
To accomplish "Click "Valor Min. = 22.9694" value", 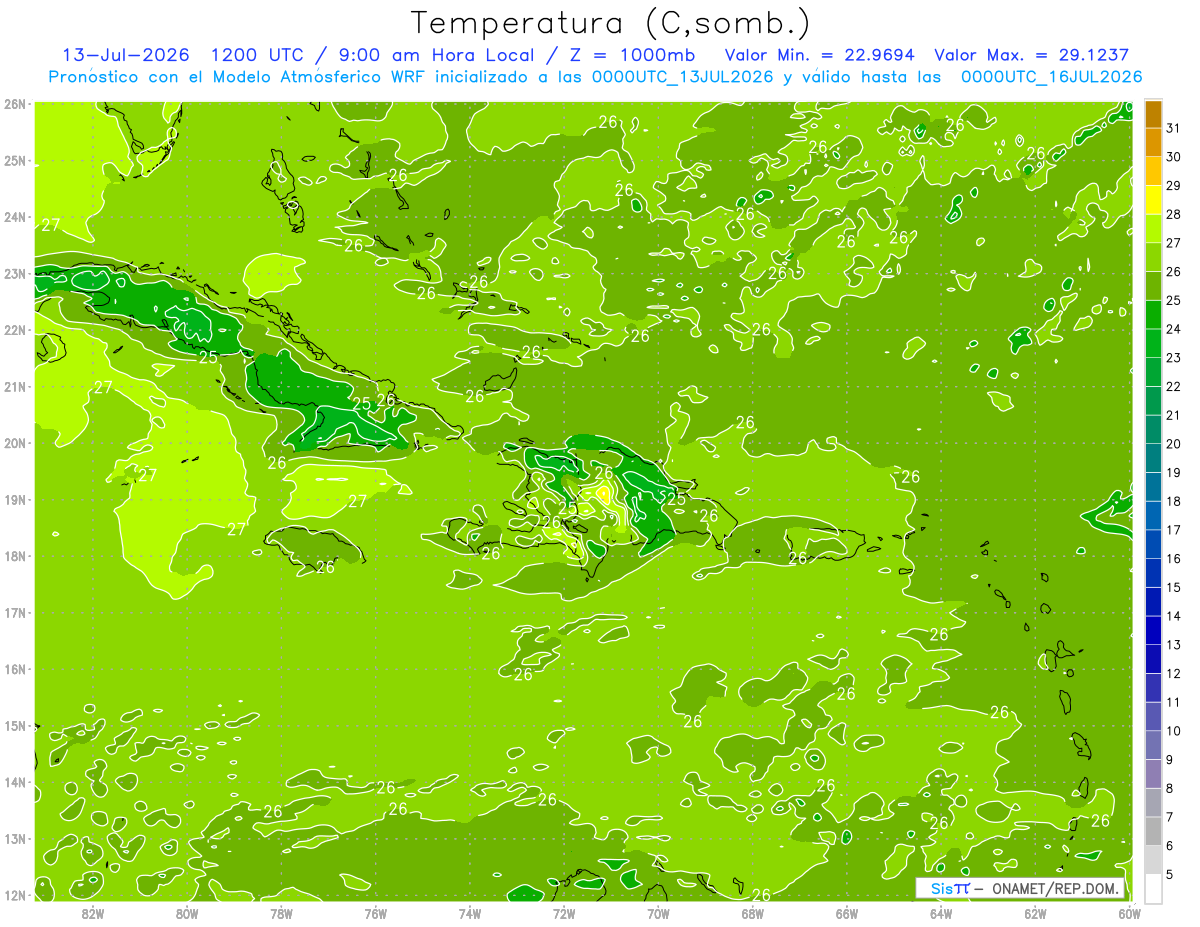I will pos(818,55).
